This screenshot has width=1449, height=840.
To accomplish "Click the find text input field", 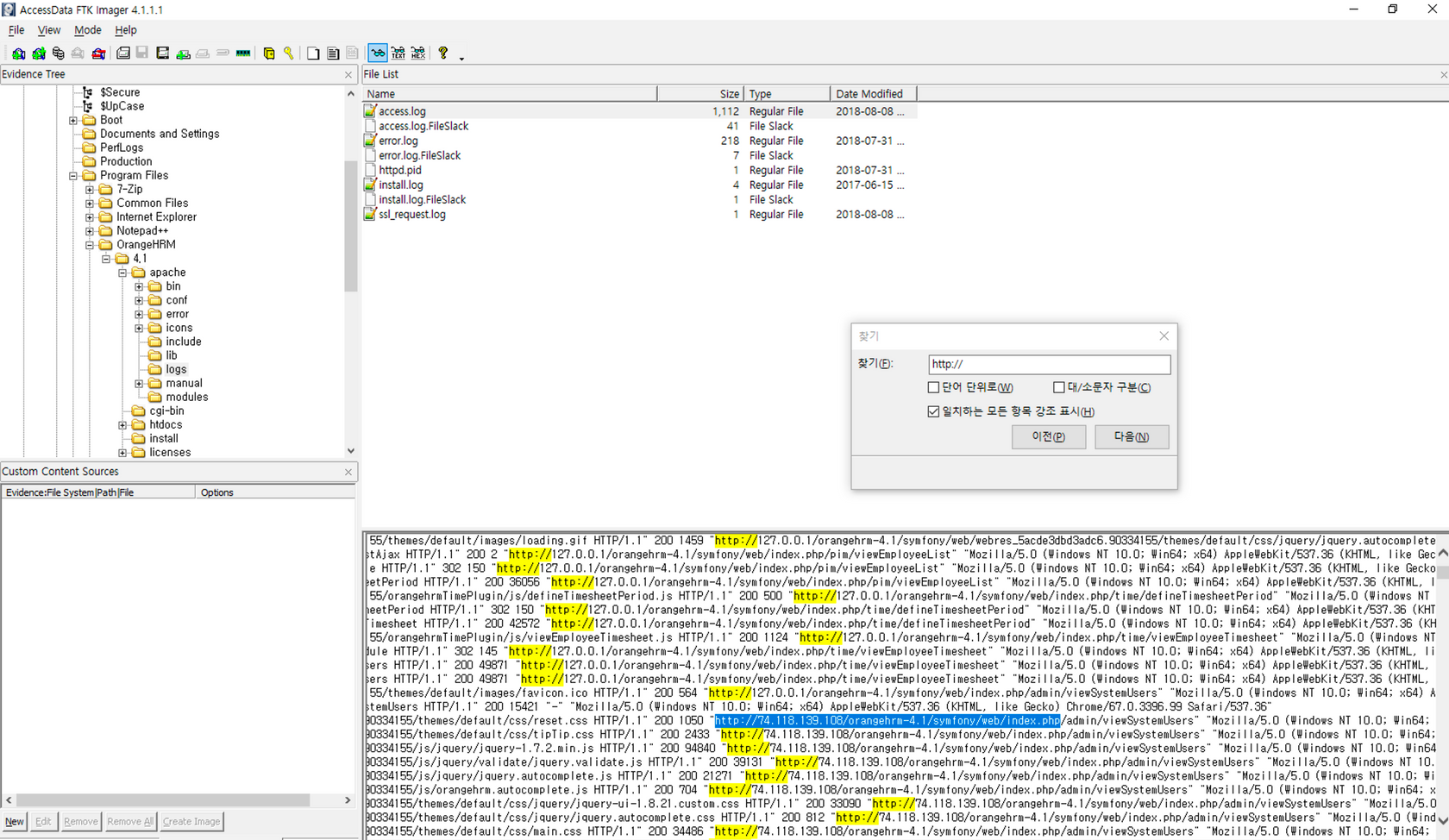I will point(1050,364).
